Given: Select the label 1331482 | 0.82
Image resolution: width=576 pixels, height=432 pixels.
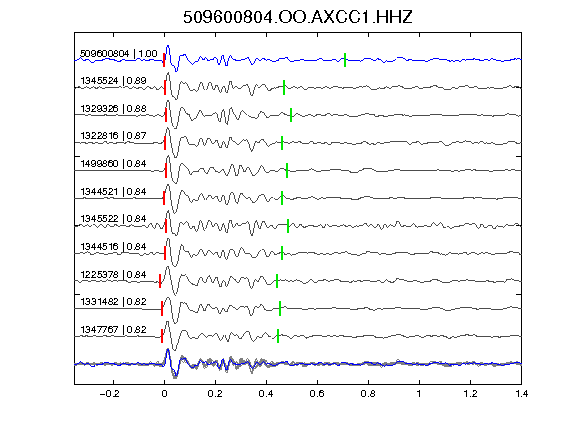Looking at the screenshot, I should [114, 302].
